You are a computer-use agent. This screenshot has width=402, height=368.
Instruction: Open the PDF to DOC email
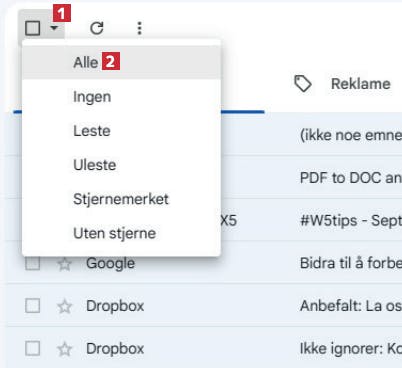pyautogui.click(x=350, y=178)
